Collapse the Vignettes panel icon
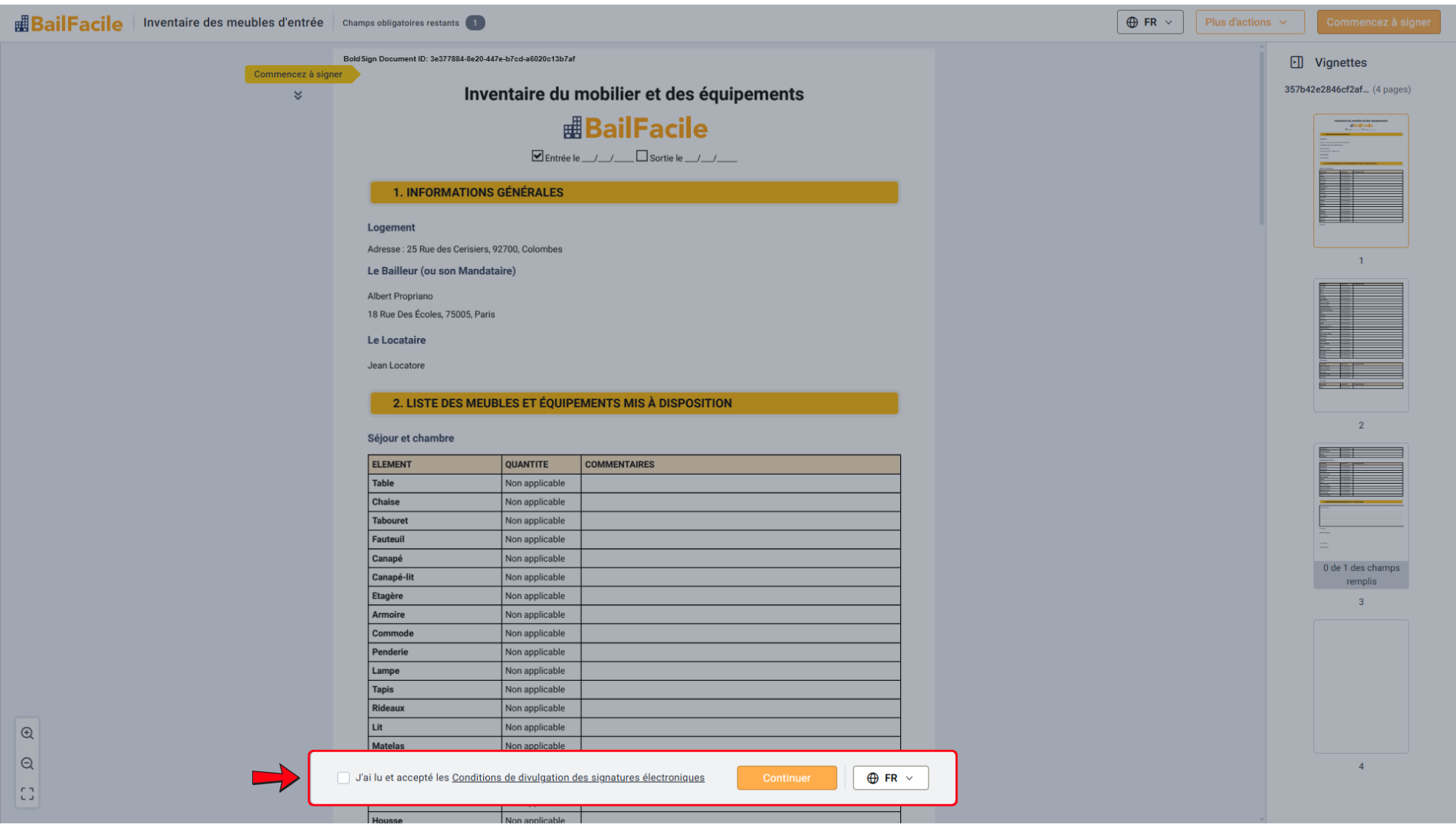Screen dimensions: 1456x828 pyautogui.click(x=1297, y=63)
